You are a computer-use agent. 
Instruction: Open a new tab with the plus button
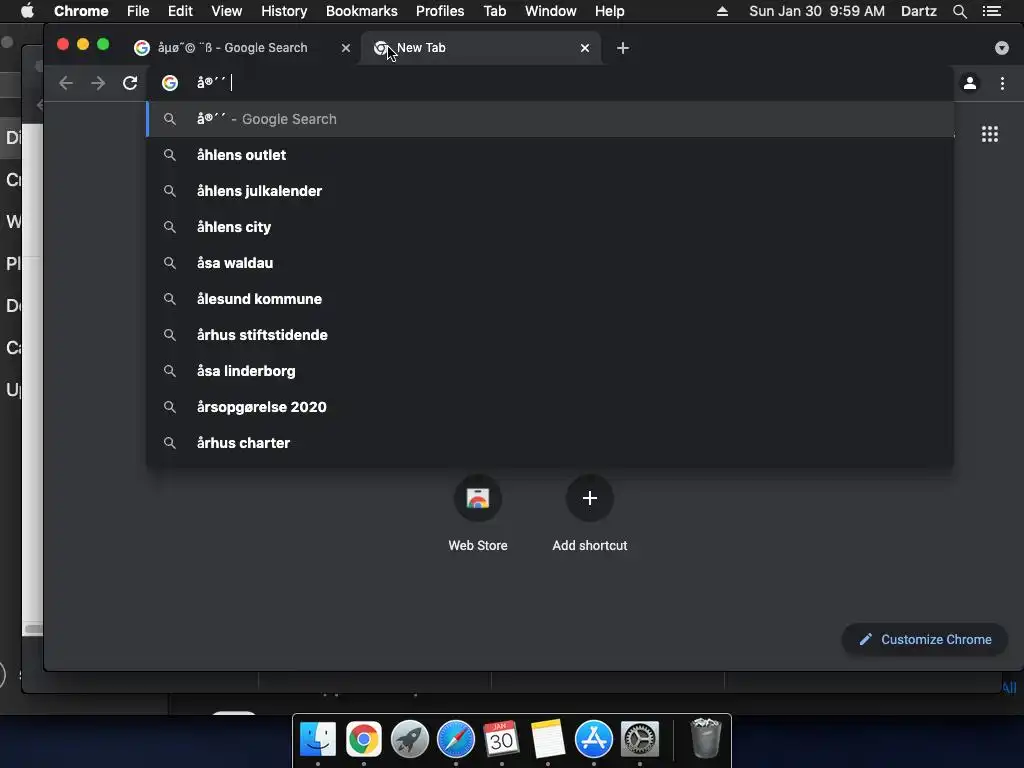coord(623,48)
